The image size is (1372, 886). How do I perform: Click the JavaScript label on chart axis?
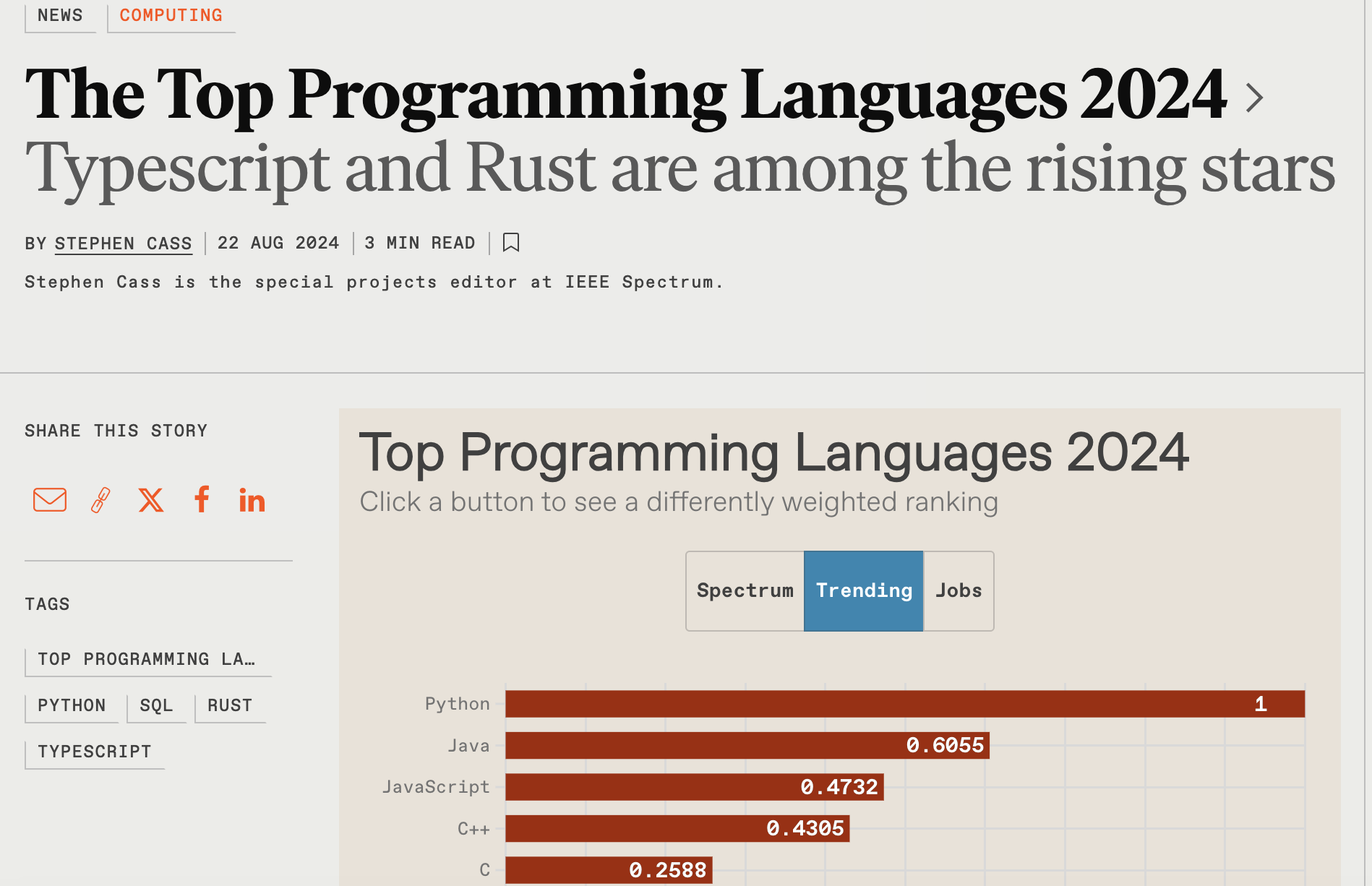point(436,787)
